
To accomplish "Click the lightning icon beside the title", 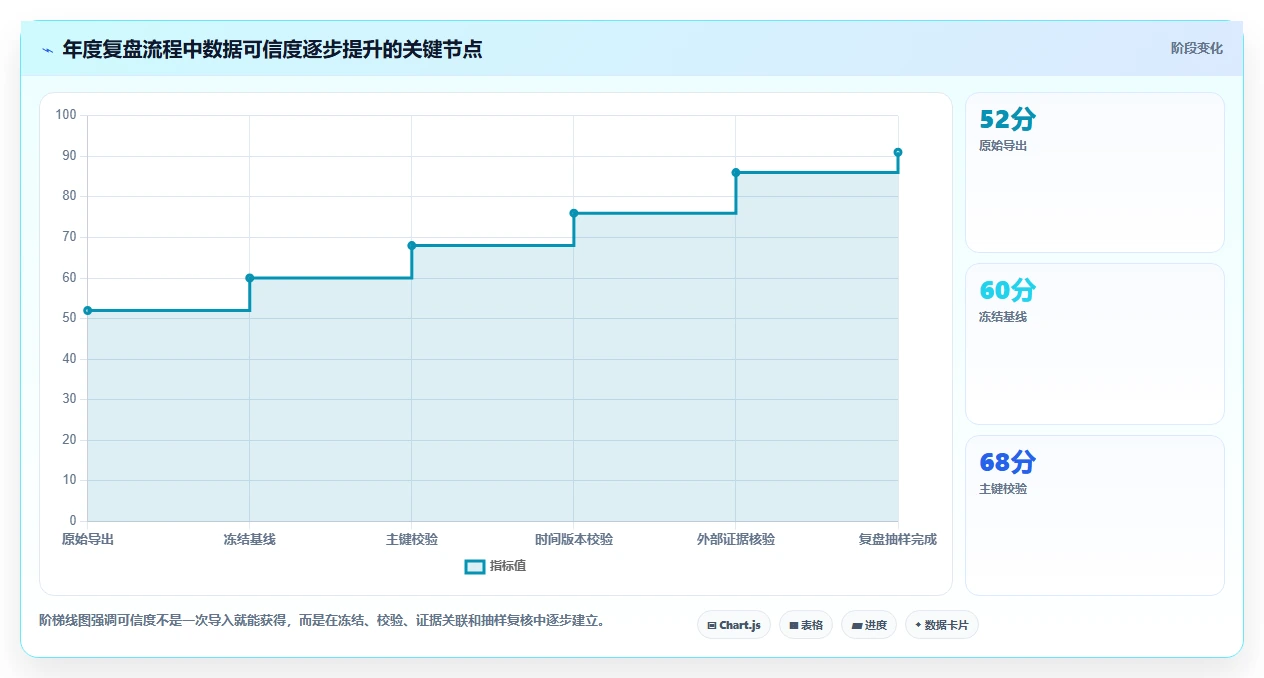I will (47, 50).
